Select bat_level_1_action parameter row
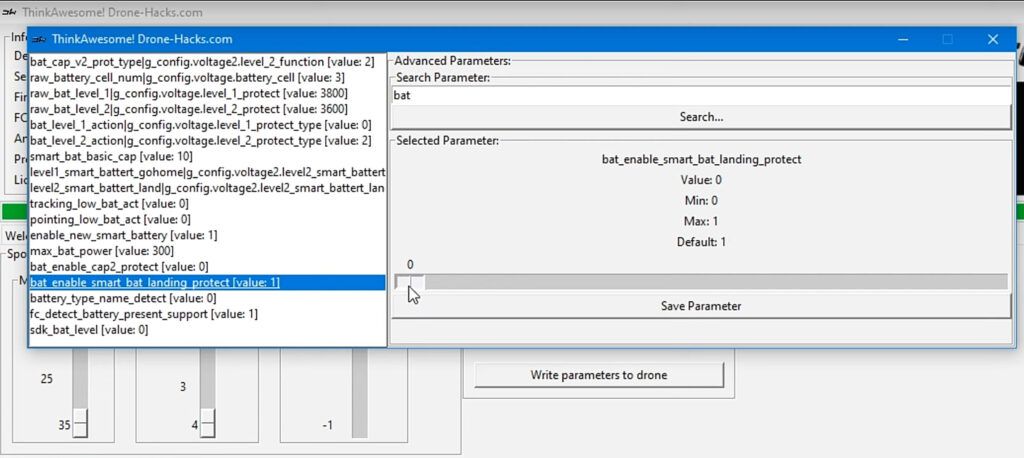The width and height of the screenshot is (1024, 458). coord(207,125)
